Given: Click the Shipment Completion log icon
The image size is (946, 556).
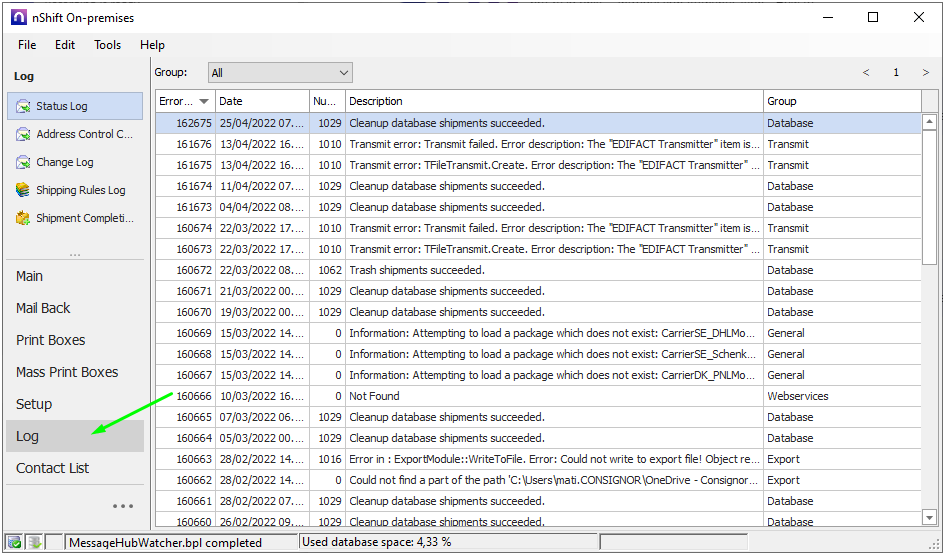Looking at the screenshot, I should [x=23, y=218].
